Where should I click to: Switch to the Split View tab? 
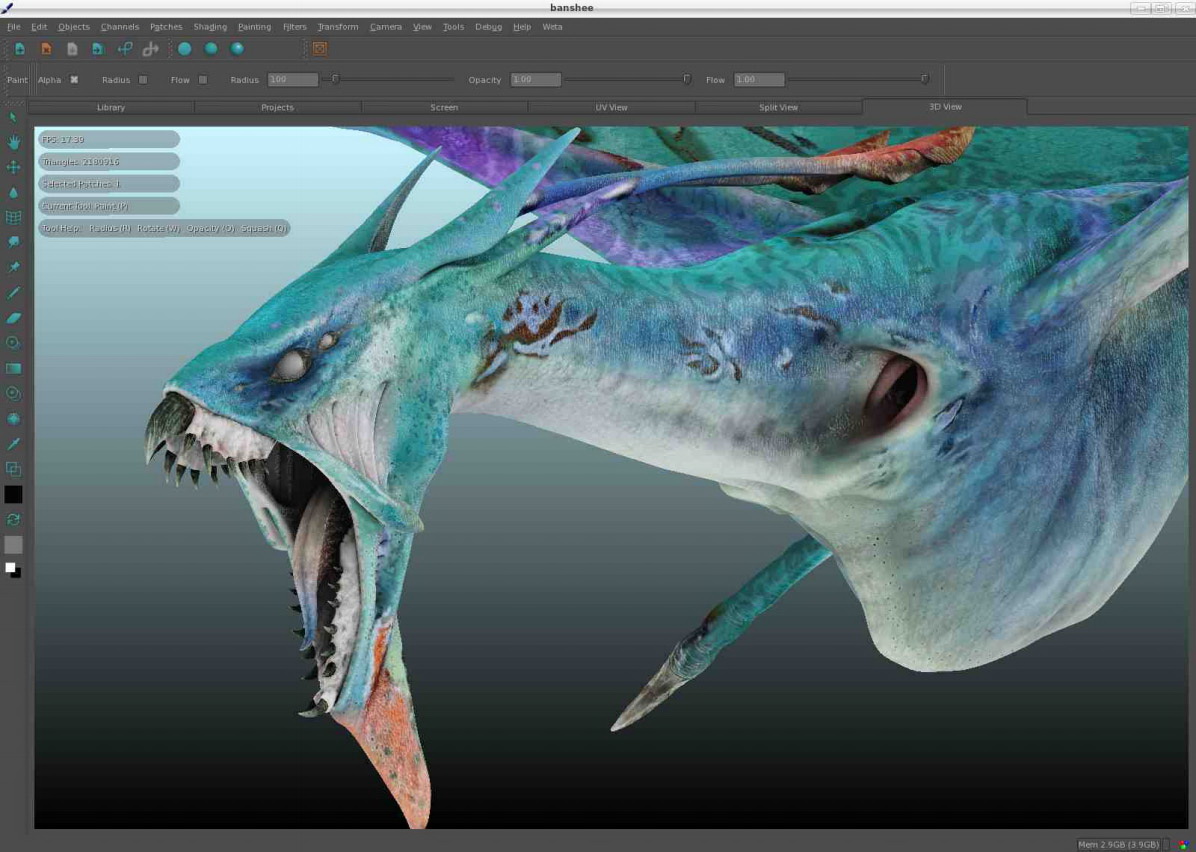pyautogui.click(x=778, y=107)
